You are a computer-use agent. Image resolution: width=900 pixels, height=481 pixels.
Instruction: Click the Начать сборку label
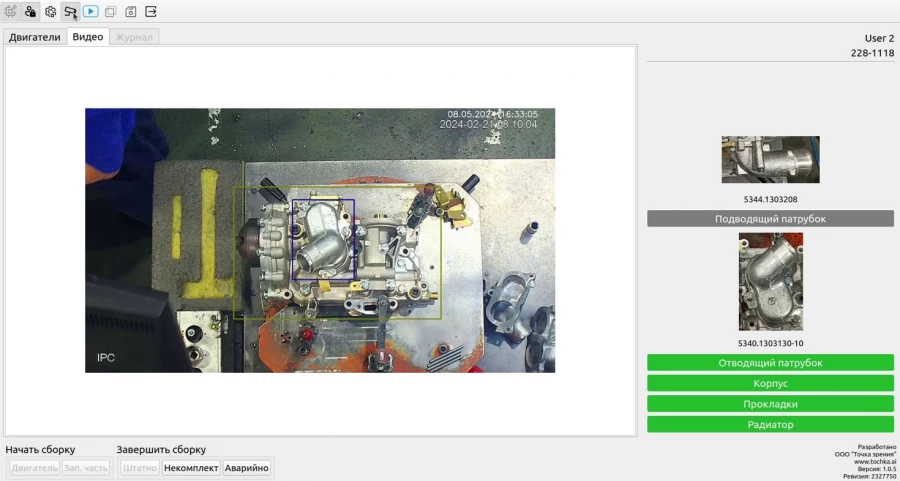pyautogui.click(x=40, y=449)
